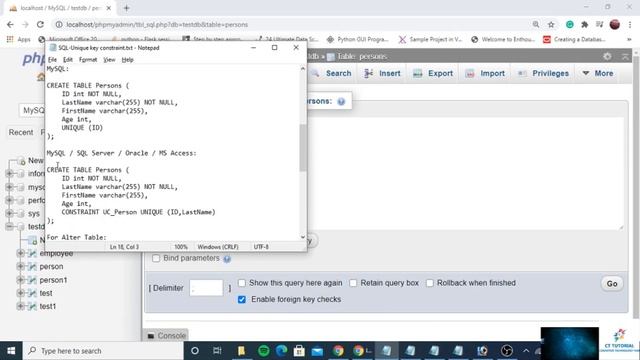This screenshot has height=360, width=640.
Task: Click Notepad scroll down arrow
Action: (302, 237)
